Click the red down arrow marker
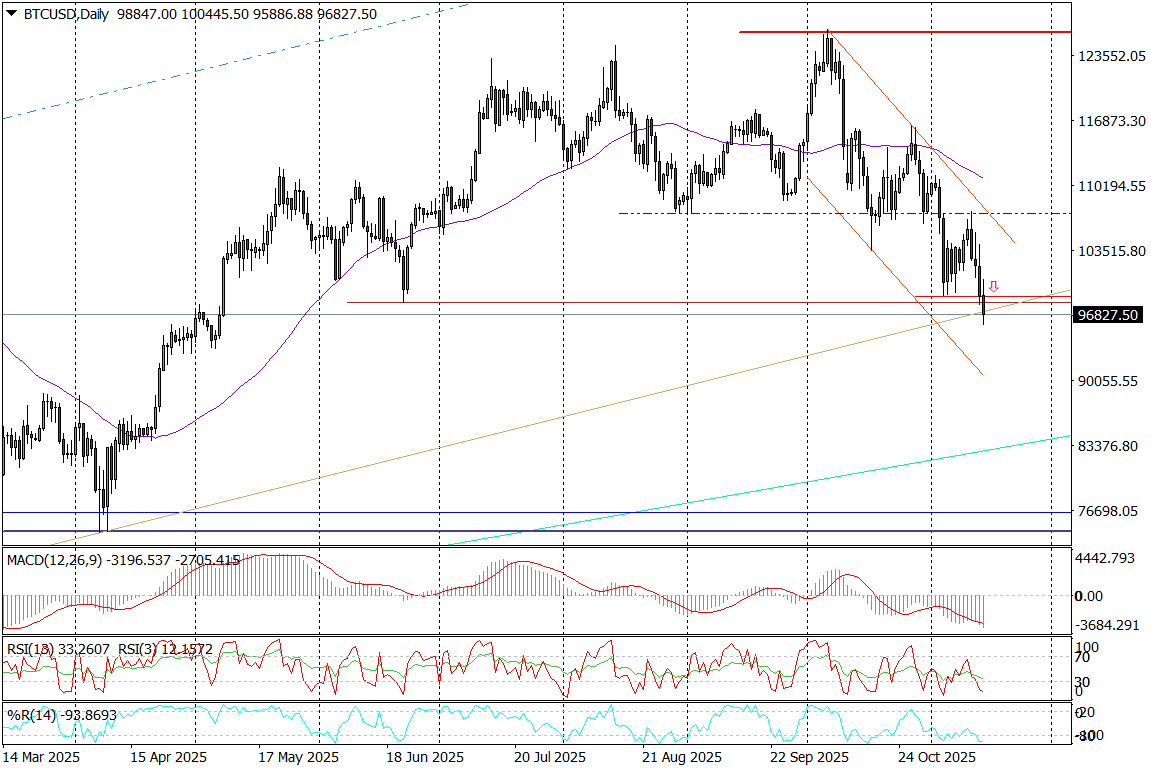The image size is (1151, 771). coord(993,287)
